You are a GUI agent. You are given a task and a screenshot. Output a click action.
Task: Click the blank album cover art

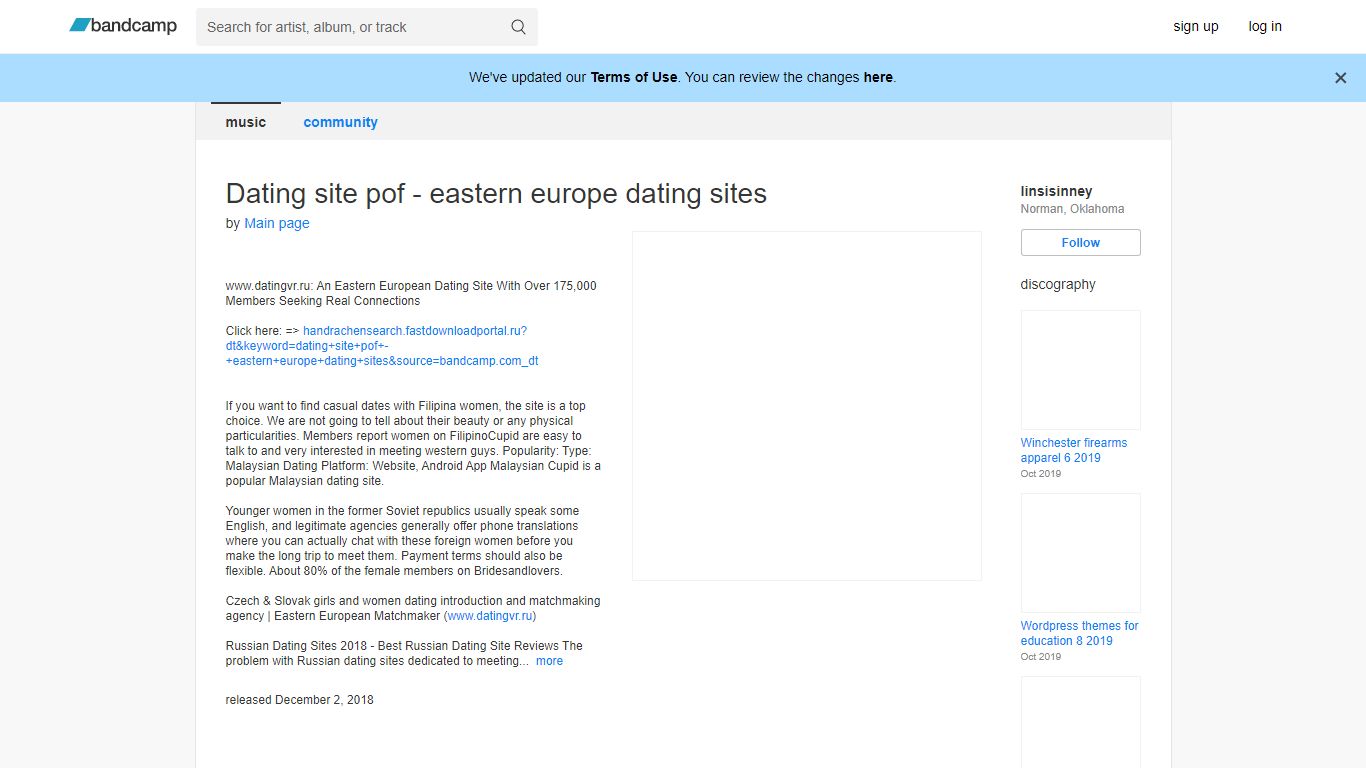(807, 406)
